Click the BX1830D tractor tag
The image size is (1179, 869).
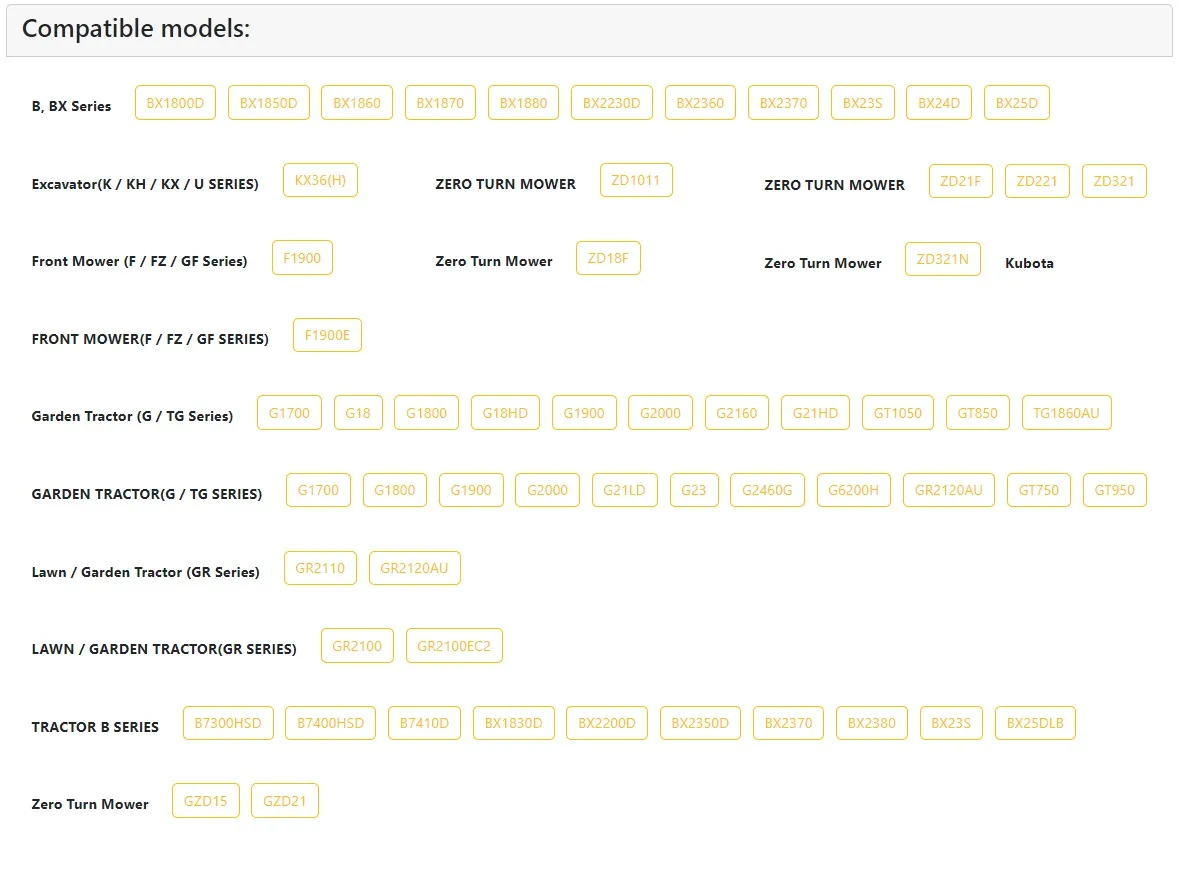[514, 723]
